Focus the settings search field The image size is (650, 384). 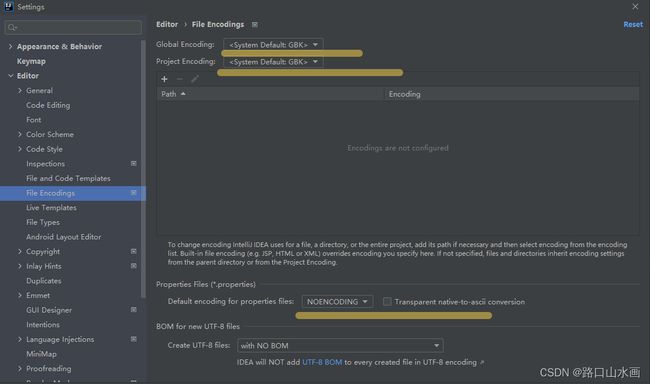pos(73,27)
